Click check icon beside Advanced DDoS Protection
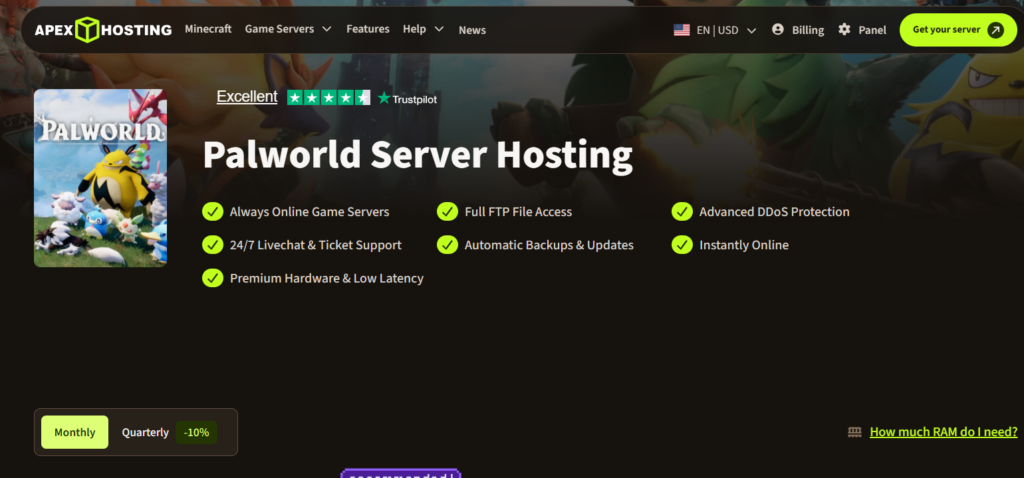The height and width of the screenshot is (478, 1024). pyautogui.click(x=682, y=212)
